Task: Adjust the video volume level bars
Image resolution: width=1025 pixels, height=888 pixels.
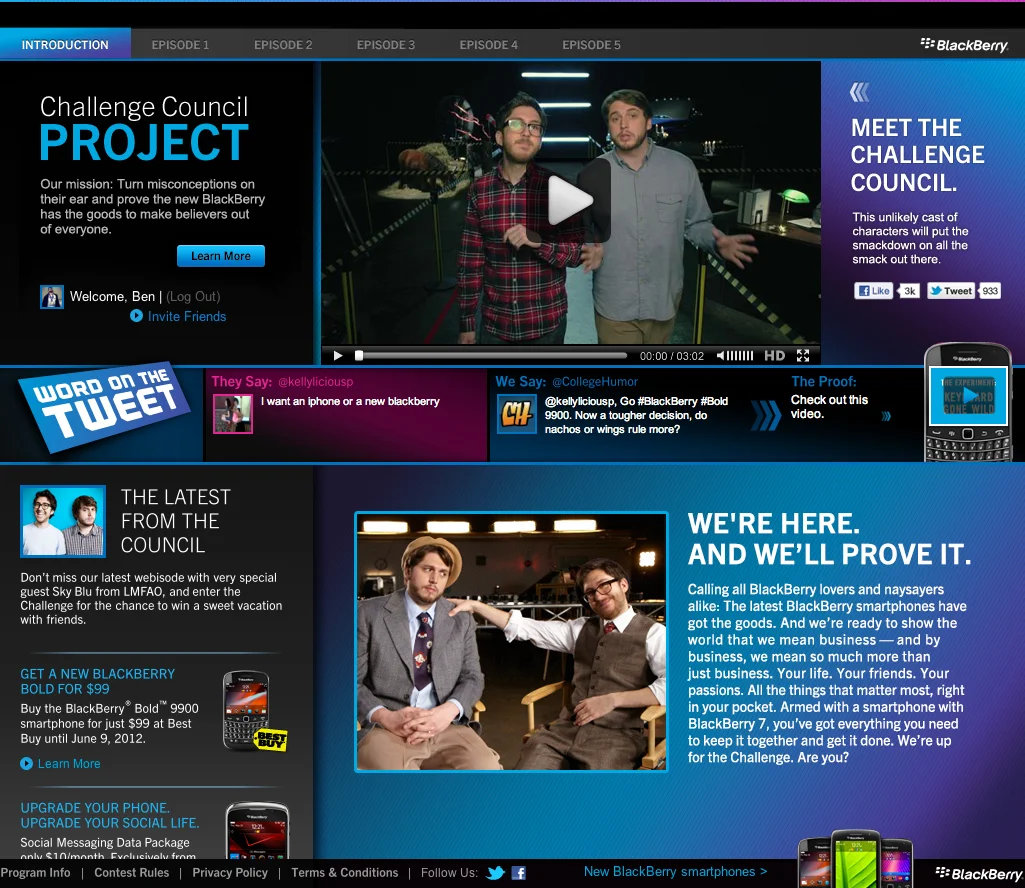Action: 740,356
